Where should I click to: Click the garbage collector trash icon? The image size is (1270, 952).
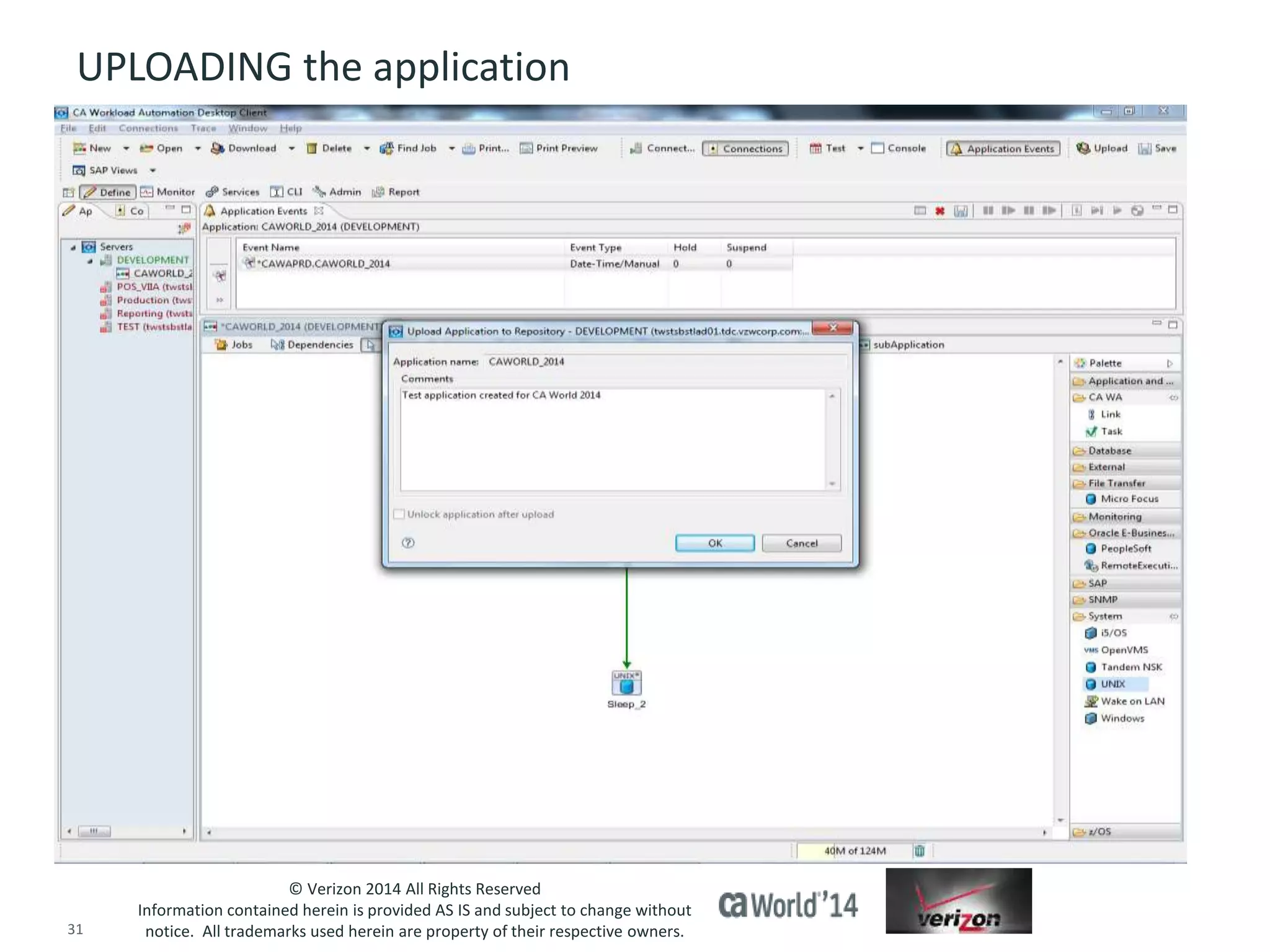click(x=920, y=851)
